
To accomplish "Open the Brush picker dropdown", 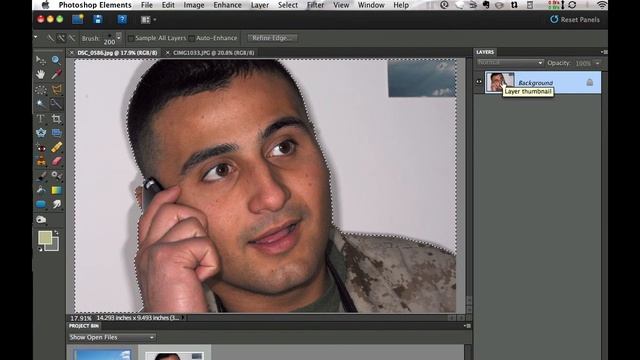I will click(118, 38).
